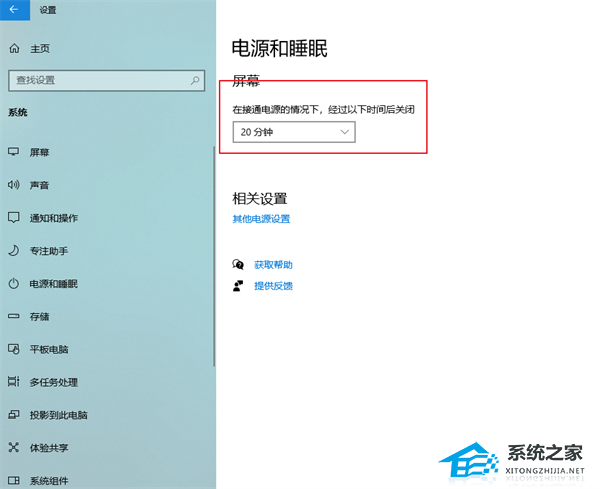Click the 电源和睡眠 page heading
This screenshot has height=489, width=600.
[x=279, y=49]
